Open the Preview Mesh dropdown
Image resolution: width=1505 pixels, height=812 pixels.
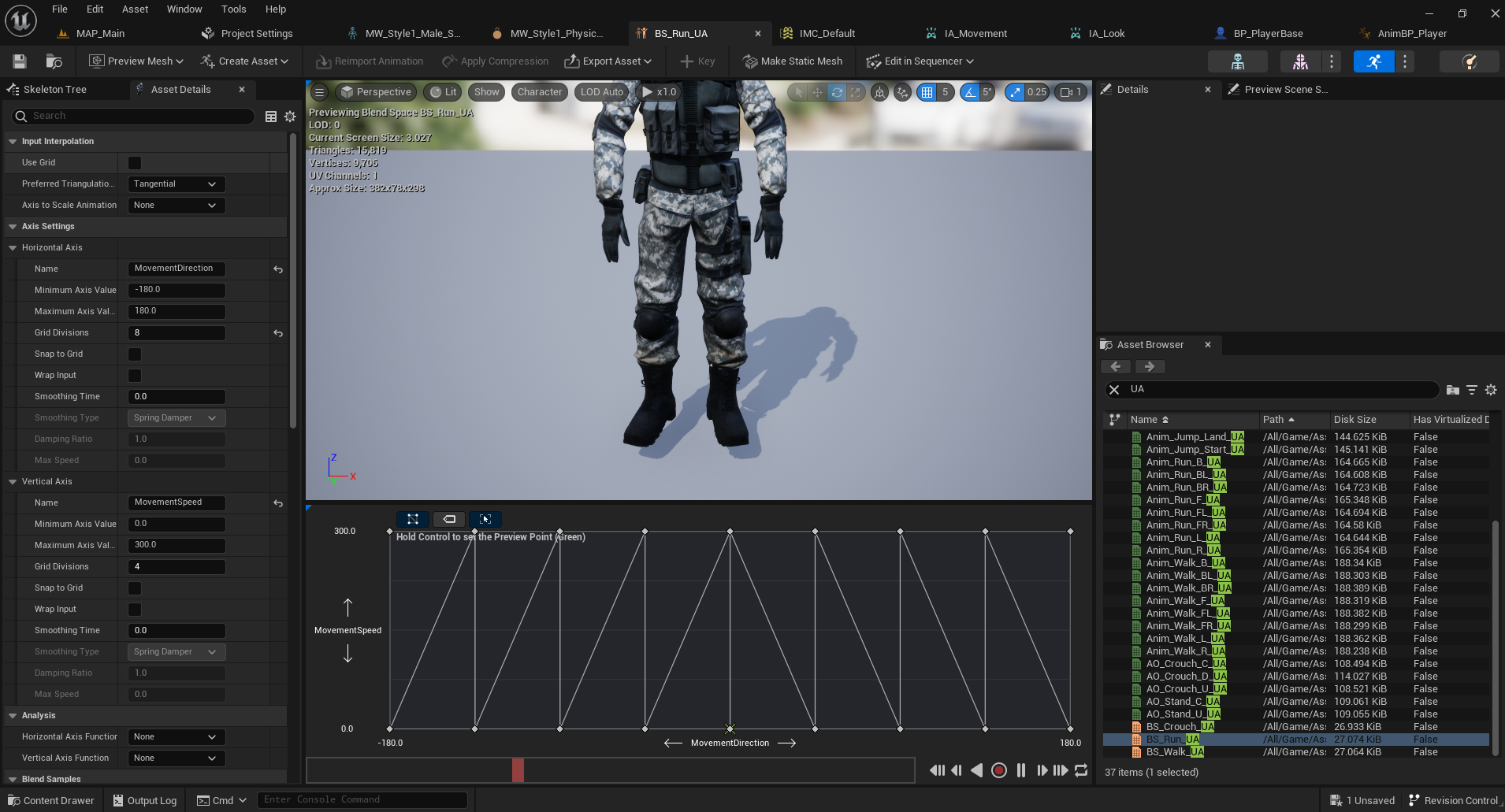136,61
